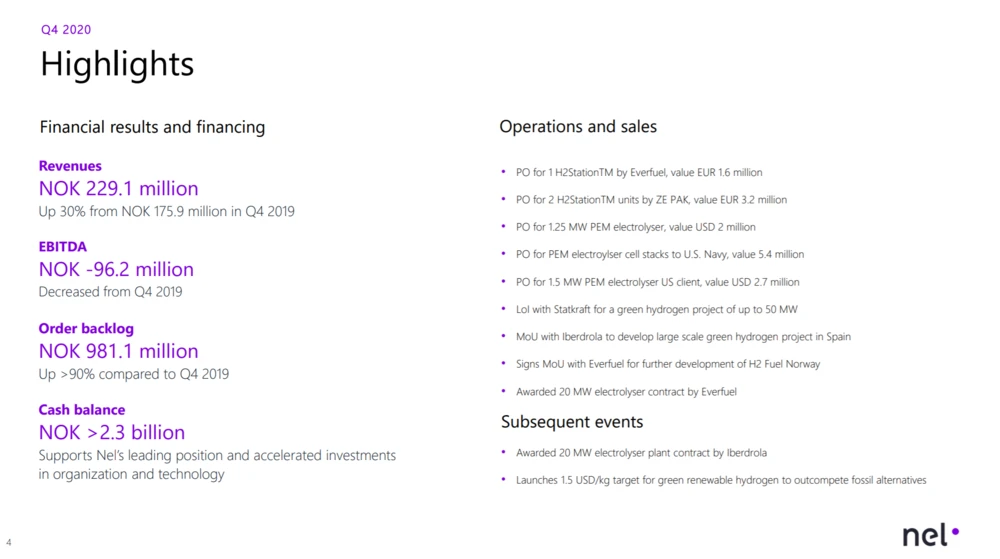The image size is (1000, 559).
Task: Click the Revenues label
Action: click(x=70, y=166)
